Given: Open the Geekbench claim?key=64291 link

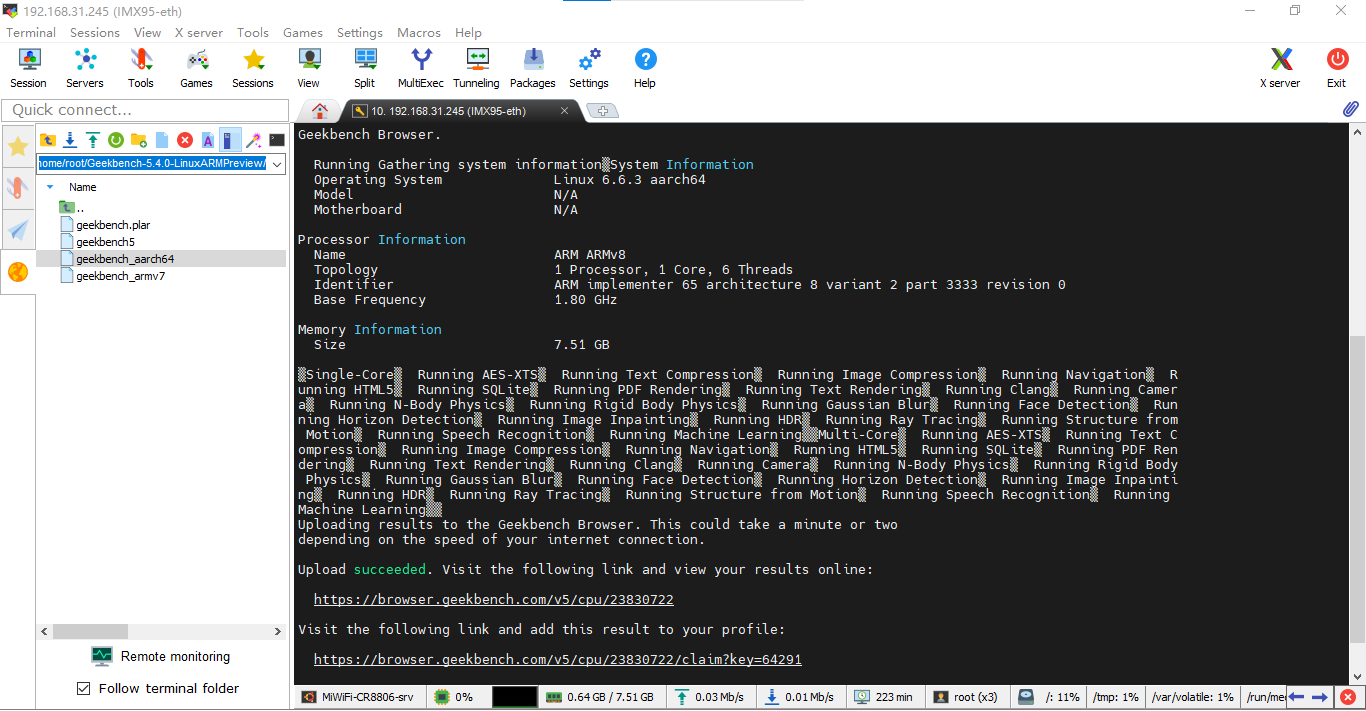Looking at the screenshot, I should (558, 660).
